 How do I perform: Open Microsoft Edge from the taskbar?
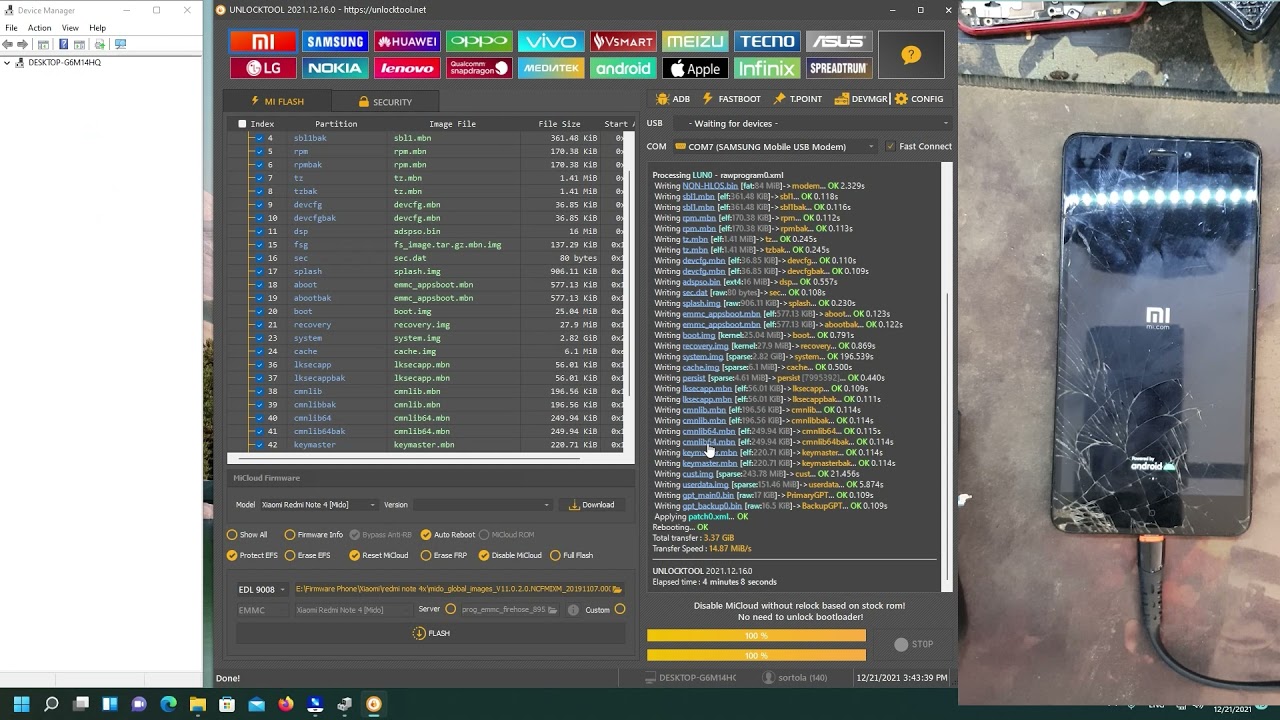(x=168, y=704)
